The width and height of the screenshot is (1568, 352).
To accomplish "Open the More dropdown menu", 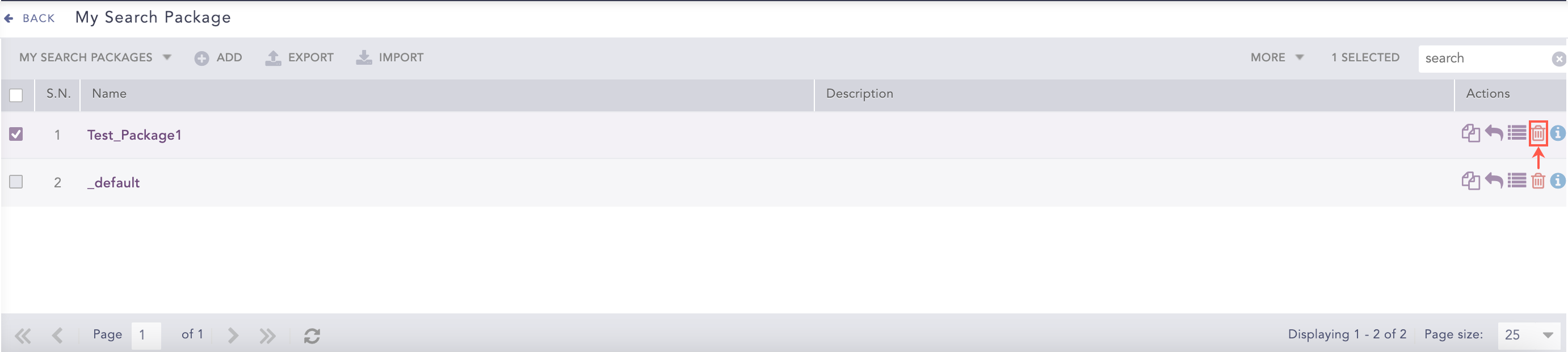I will (x=1276, y=57).
